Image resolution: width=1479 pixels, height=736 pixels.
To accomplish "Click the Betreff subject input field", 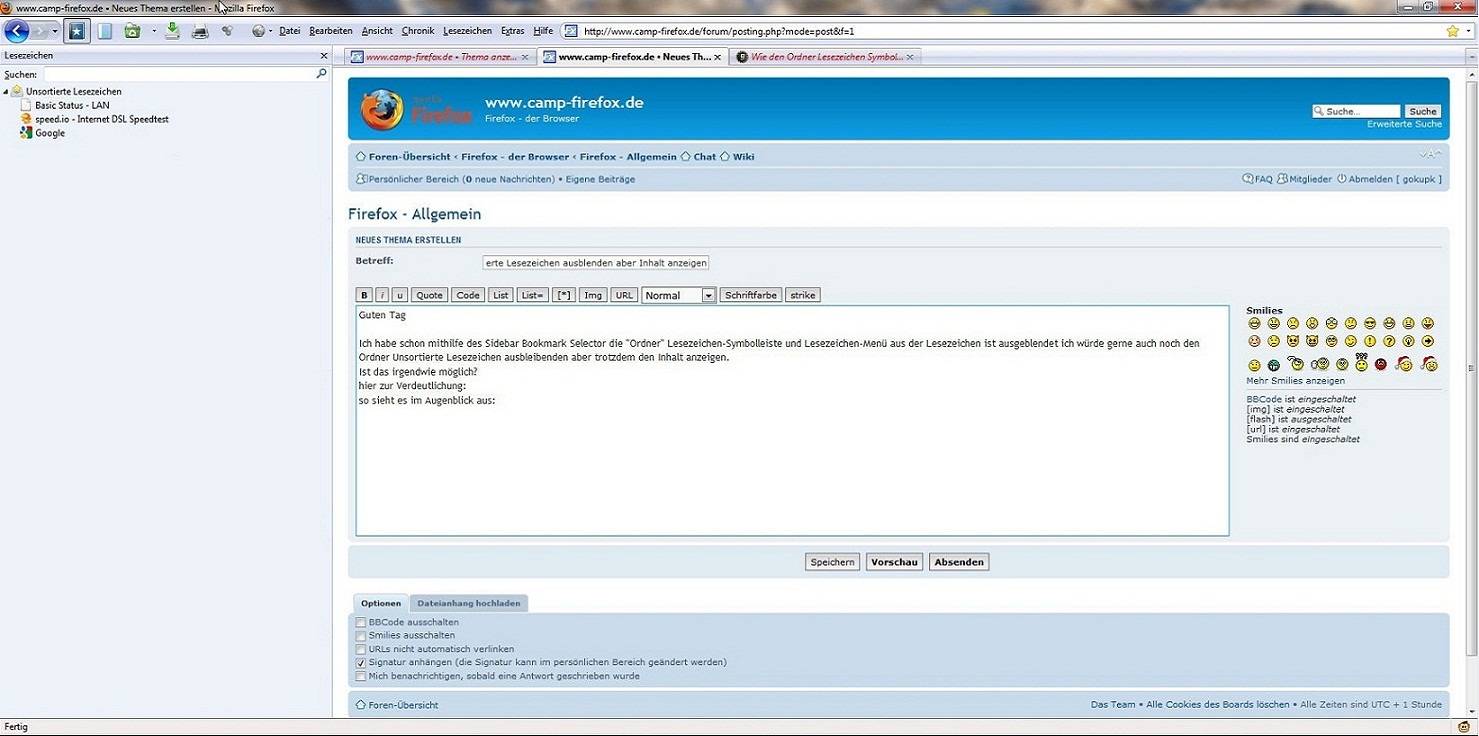I will point(596,263).
